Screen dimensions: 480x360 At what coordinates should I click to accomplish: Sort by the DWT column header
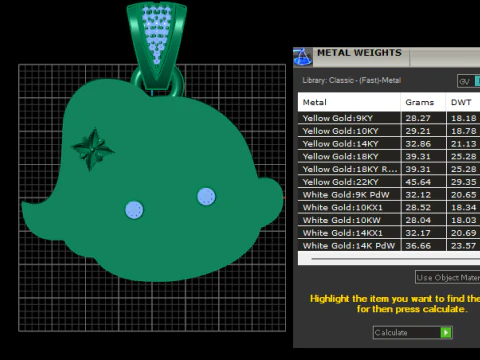click(x=463, y=102)
